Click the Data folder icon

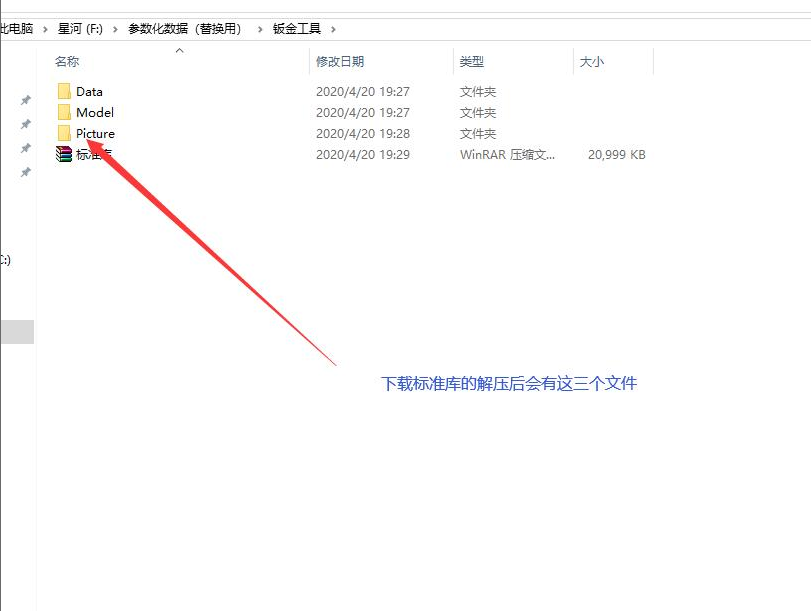[64, 92]
